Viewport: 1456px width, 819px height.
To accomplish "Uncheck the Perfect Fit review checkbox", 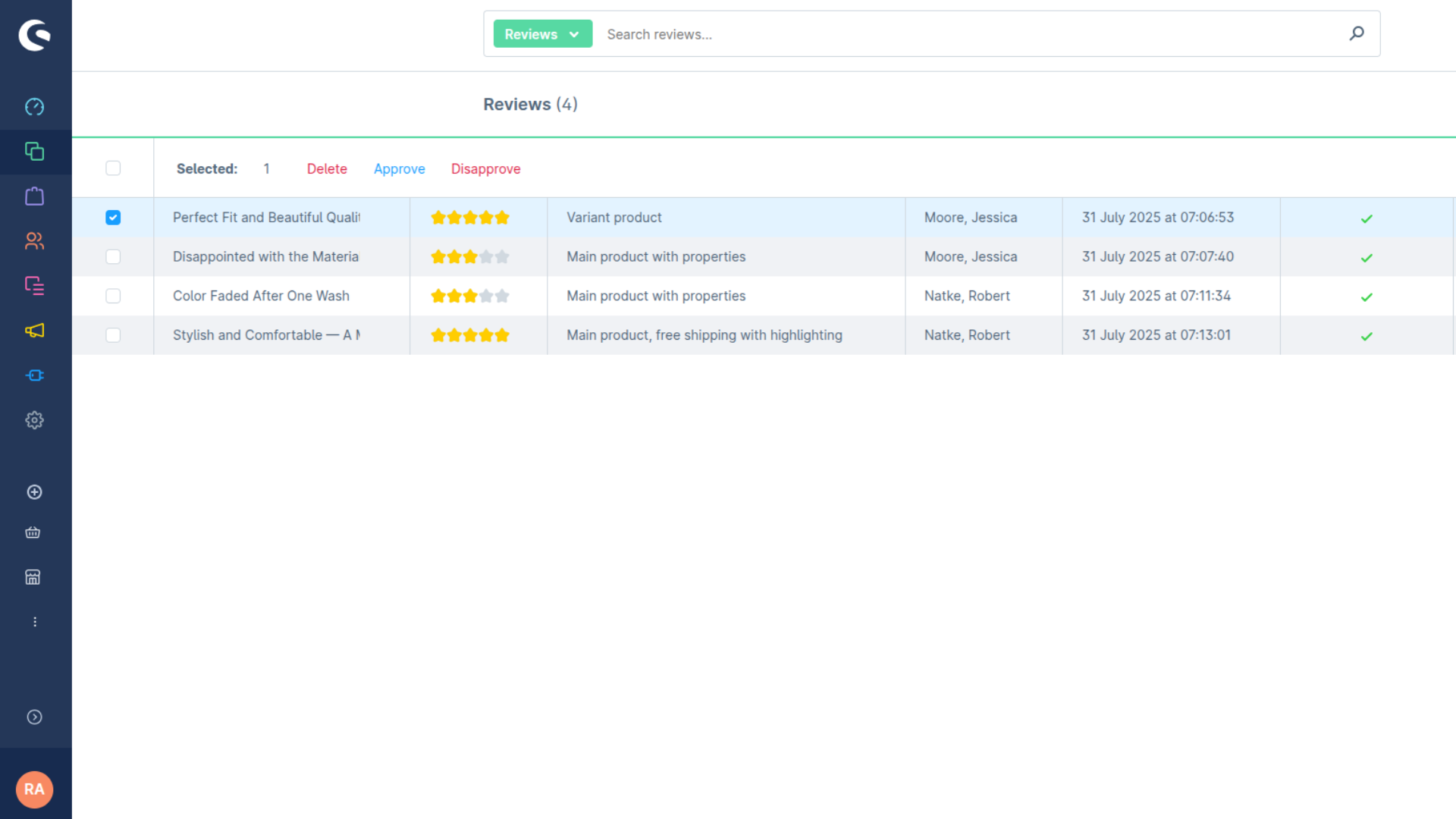I will (113, 218).
